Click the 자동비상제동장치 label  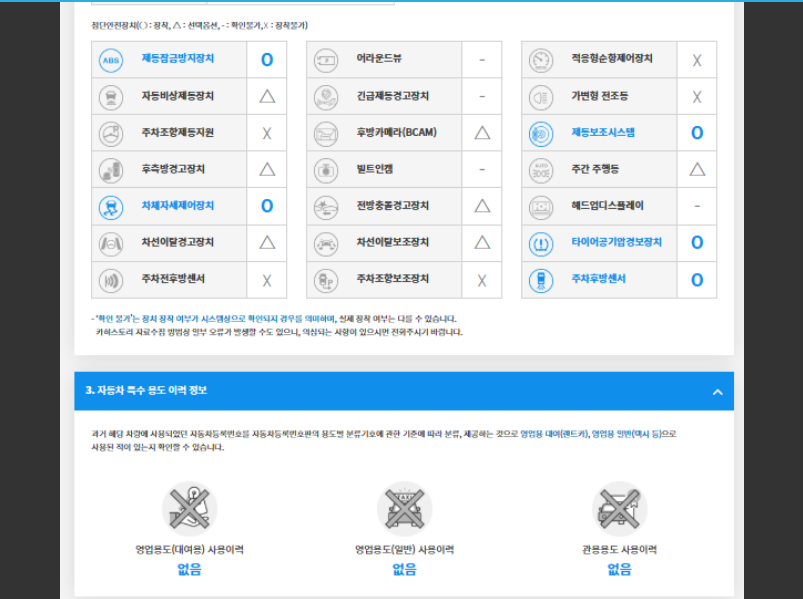coord(178,96)
